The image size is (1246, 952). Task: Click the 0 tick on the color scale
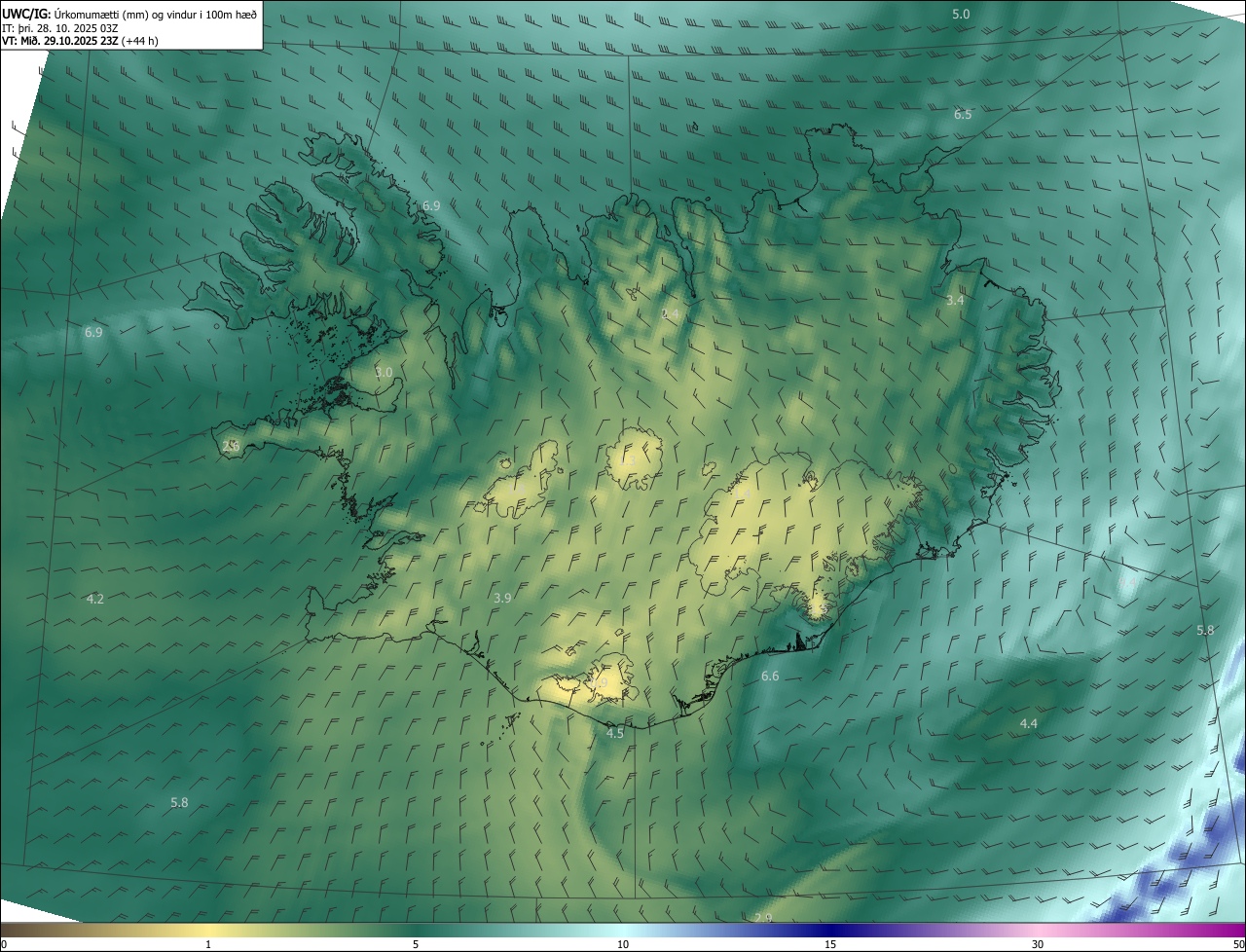[x=4, y=944]
